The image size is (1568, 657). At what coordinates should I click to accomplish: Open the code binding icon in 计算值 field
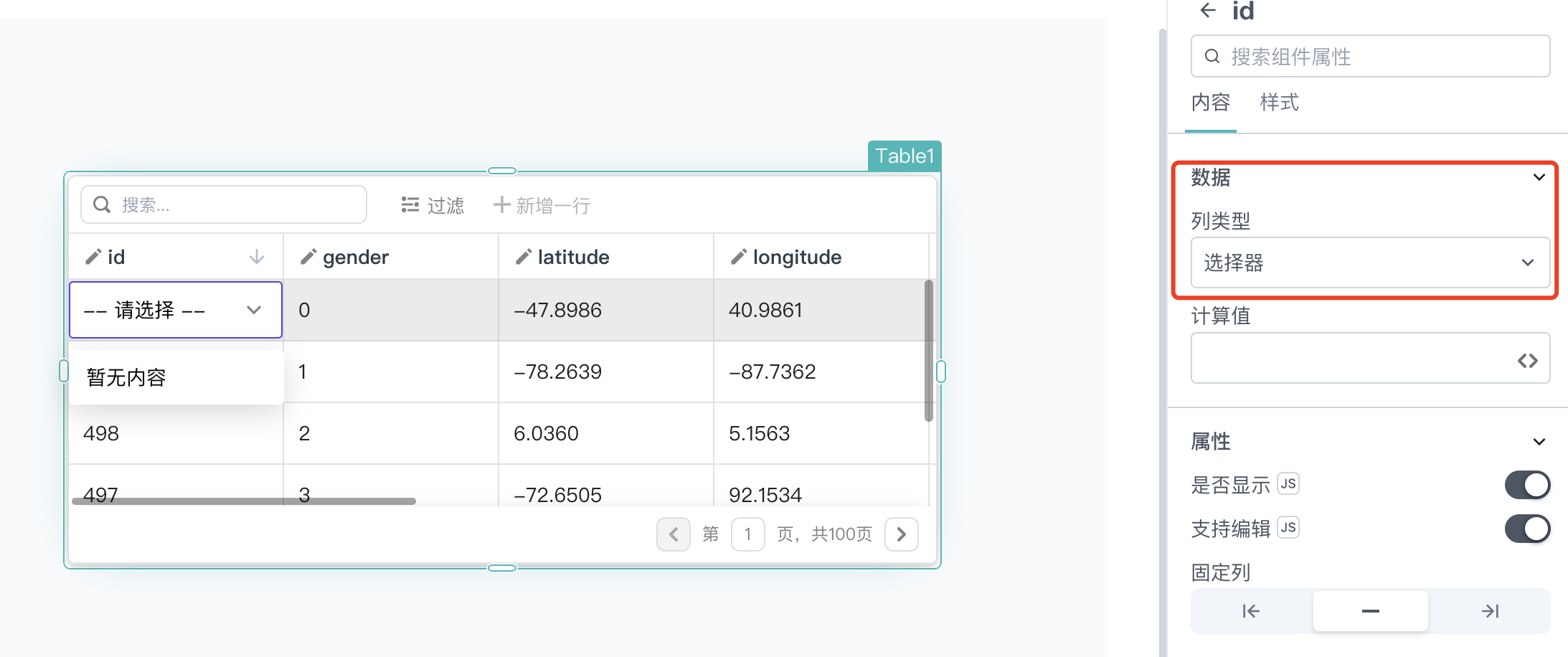pyautogui.click(x=1528, y=361)
